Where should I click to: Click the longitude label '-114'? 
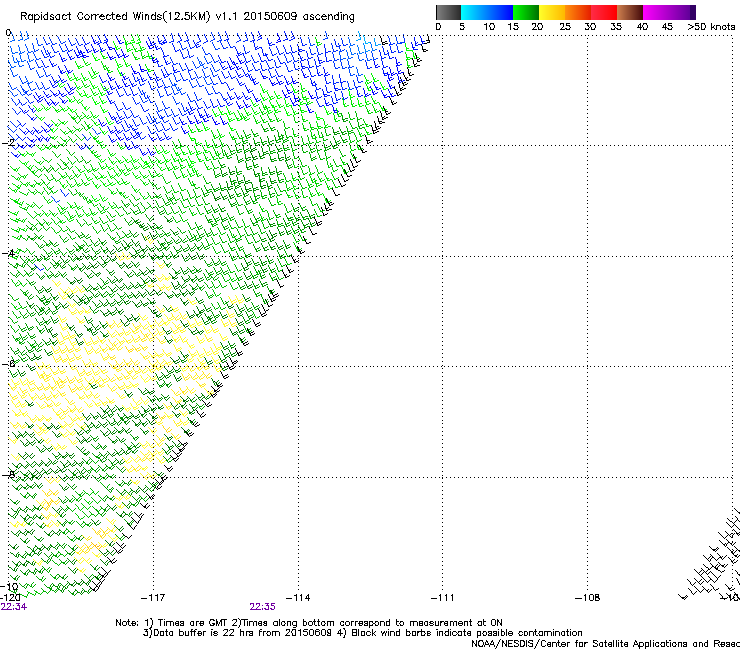pos(298,598)
